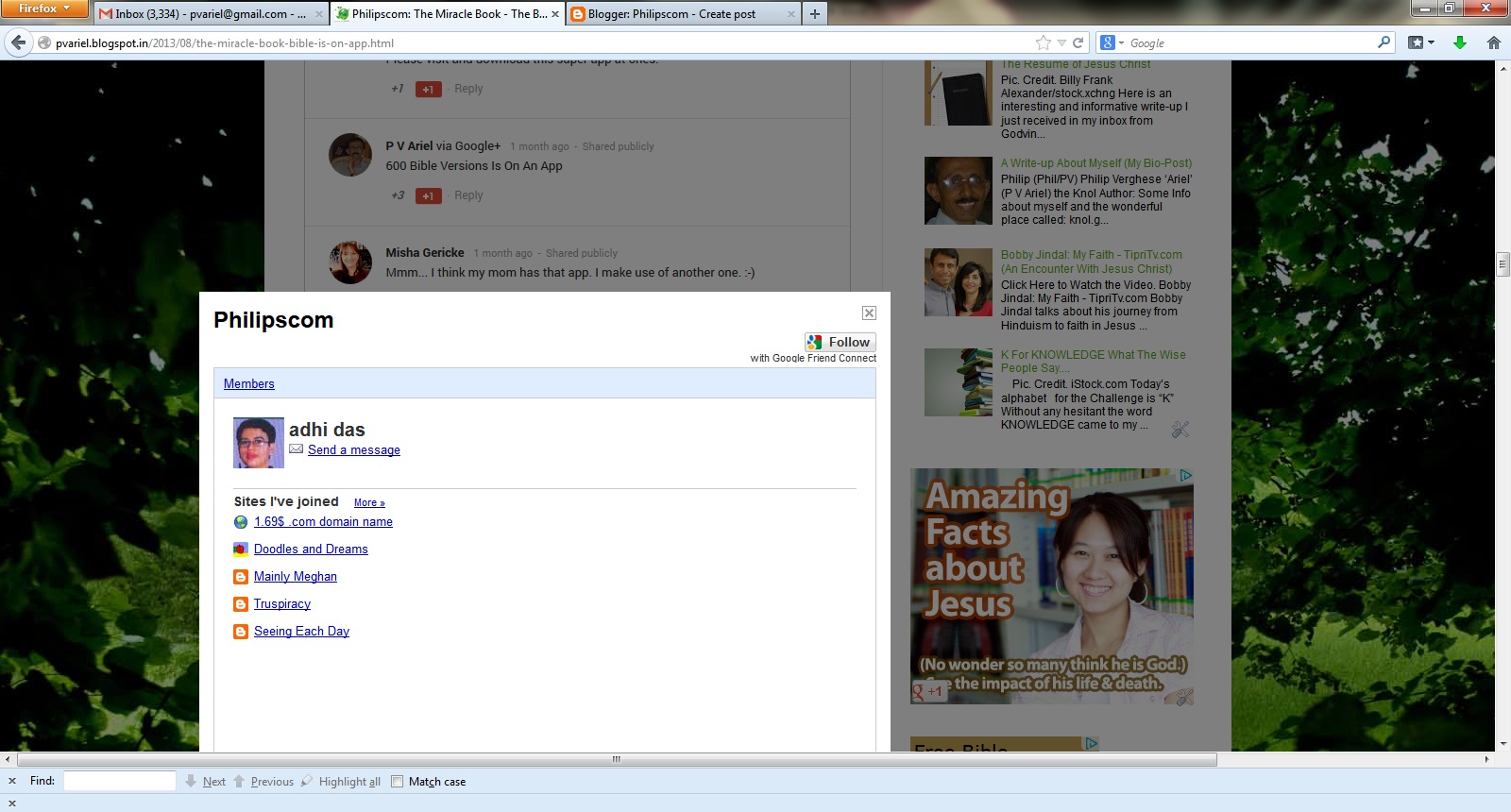
Task: Click the wrench icon below the Jesus ad
Action: 1184,697
